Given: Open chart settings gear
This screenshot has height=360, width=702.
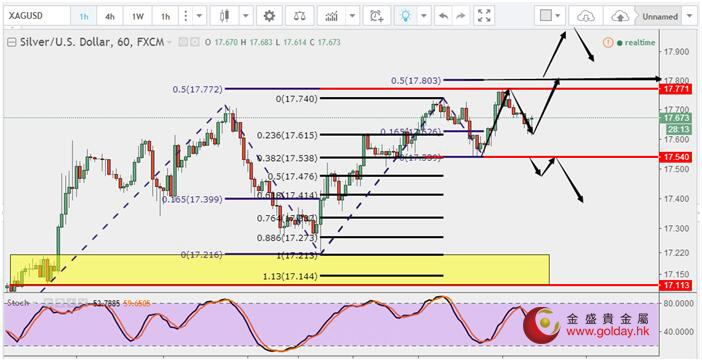Looking at the screenshot, I should click(x=269, y=17).
